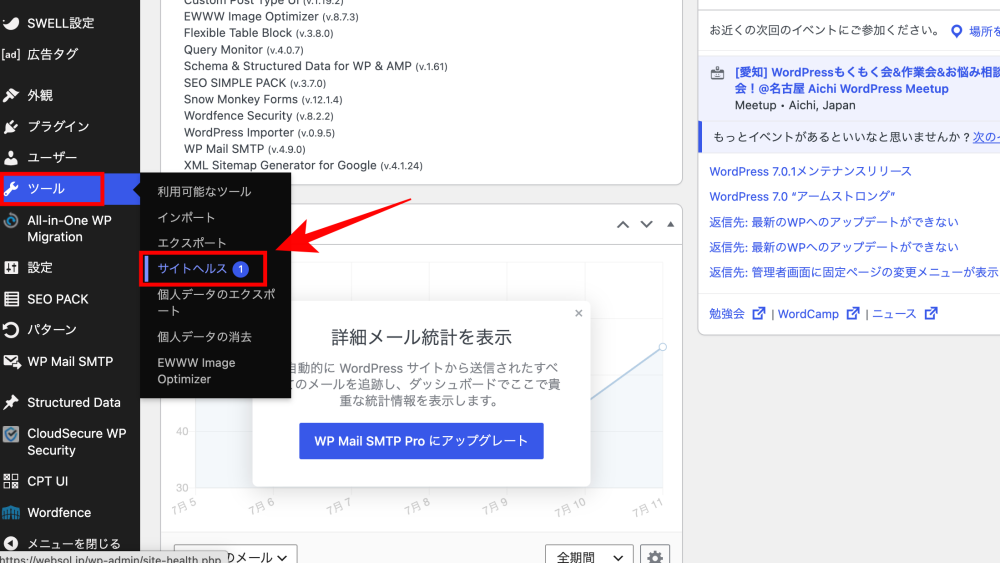Open the 全期間 period dropdown
1000x563 pixels.
(589, 557)
